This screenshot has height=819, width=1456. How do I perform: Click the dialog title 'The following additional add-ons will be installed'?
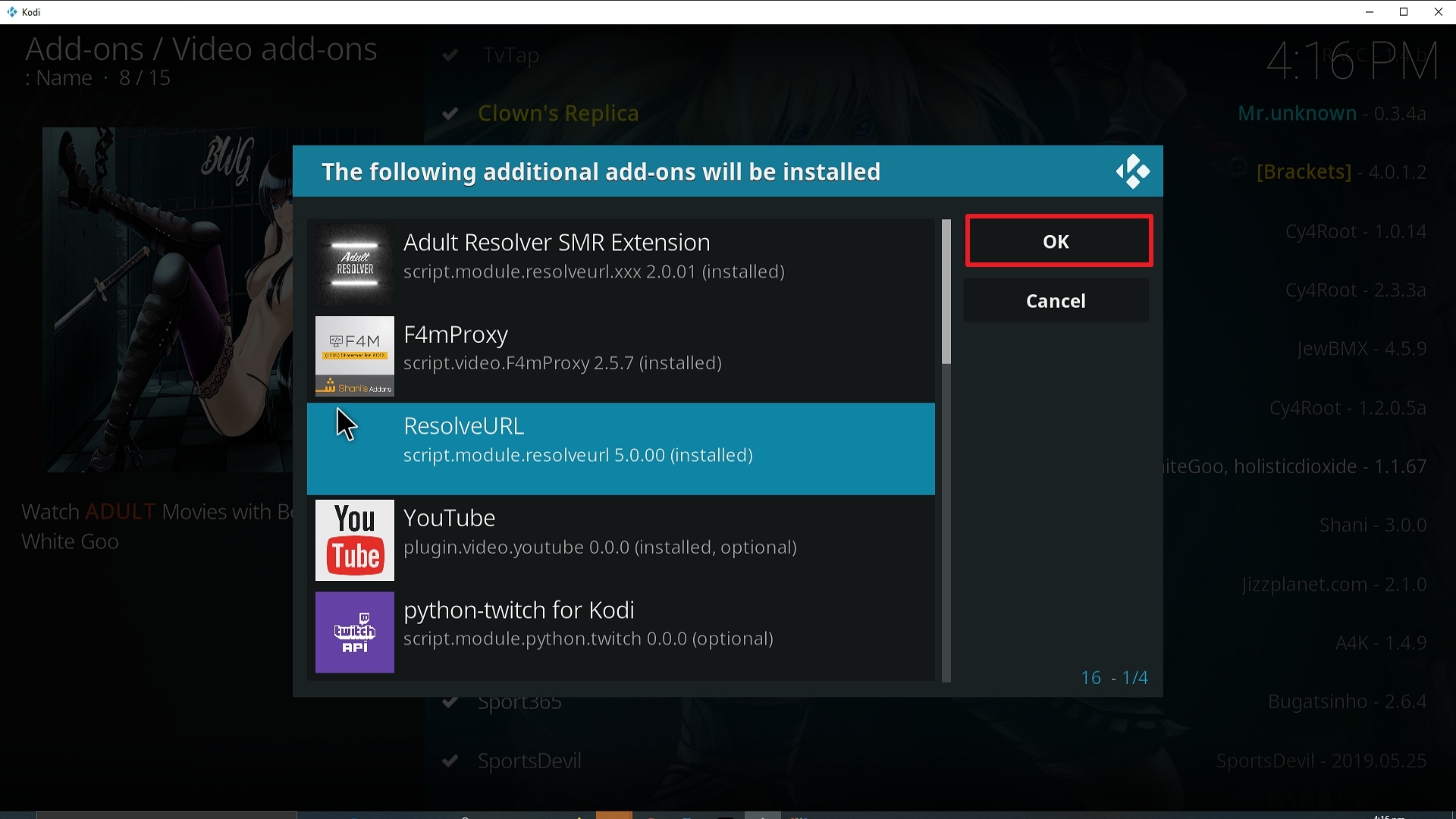coord(601,172)
